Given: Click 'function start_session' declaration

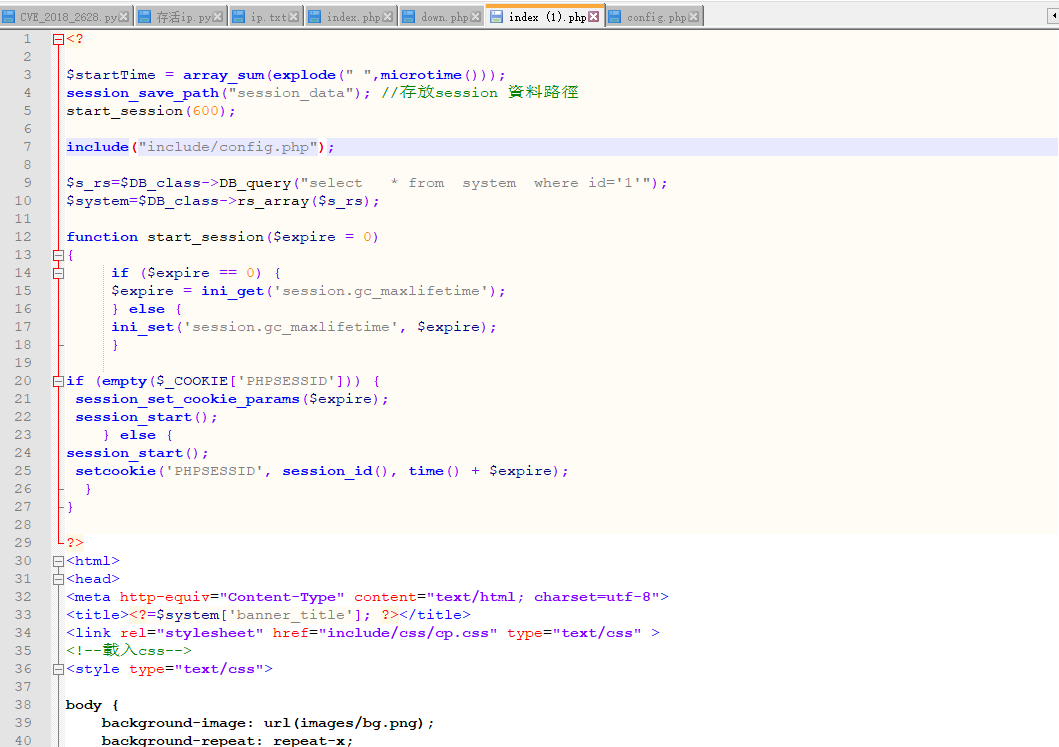Looking at the screenshot, I should tap(165, 237).
